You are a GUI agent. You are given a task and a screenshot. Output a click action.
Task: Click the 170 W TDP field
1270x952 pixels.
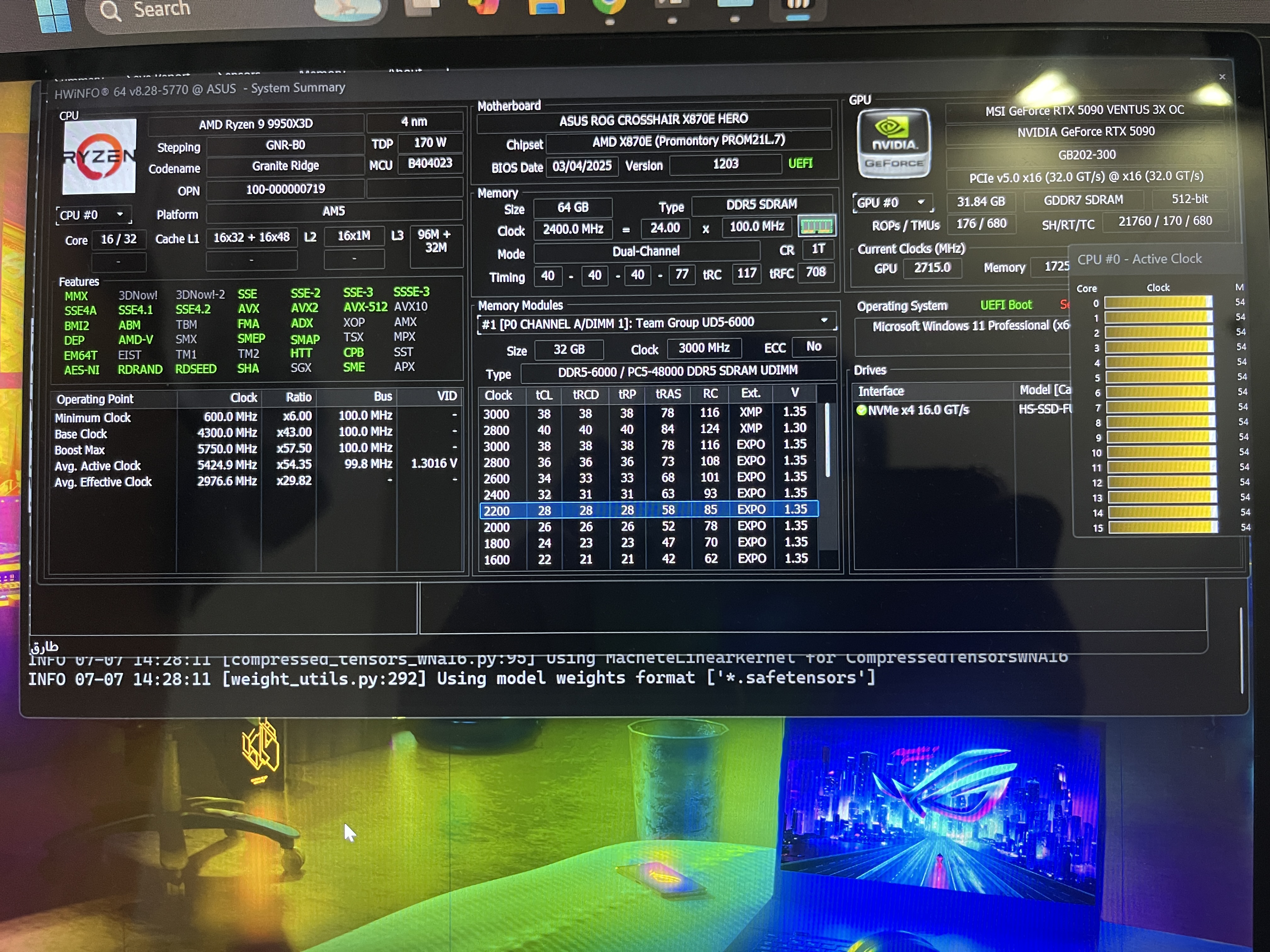point(430,143)
